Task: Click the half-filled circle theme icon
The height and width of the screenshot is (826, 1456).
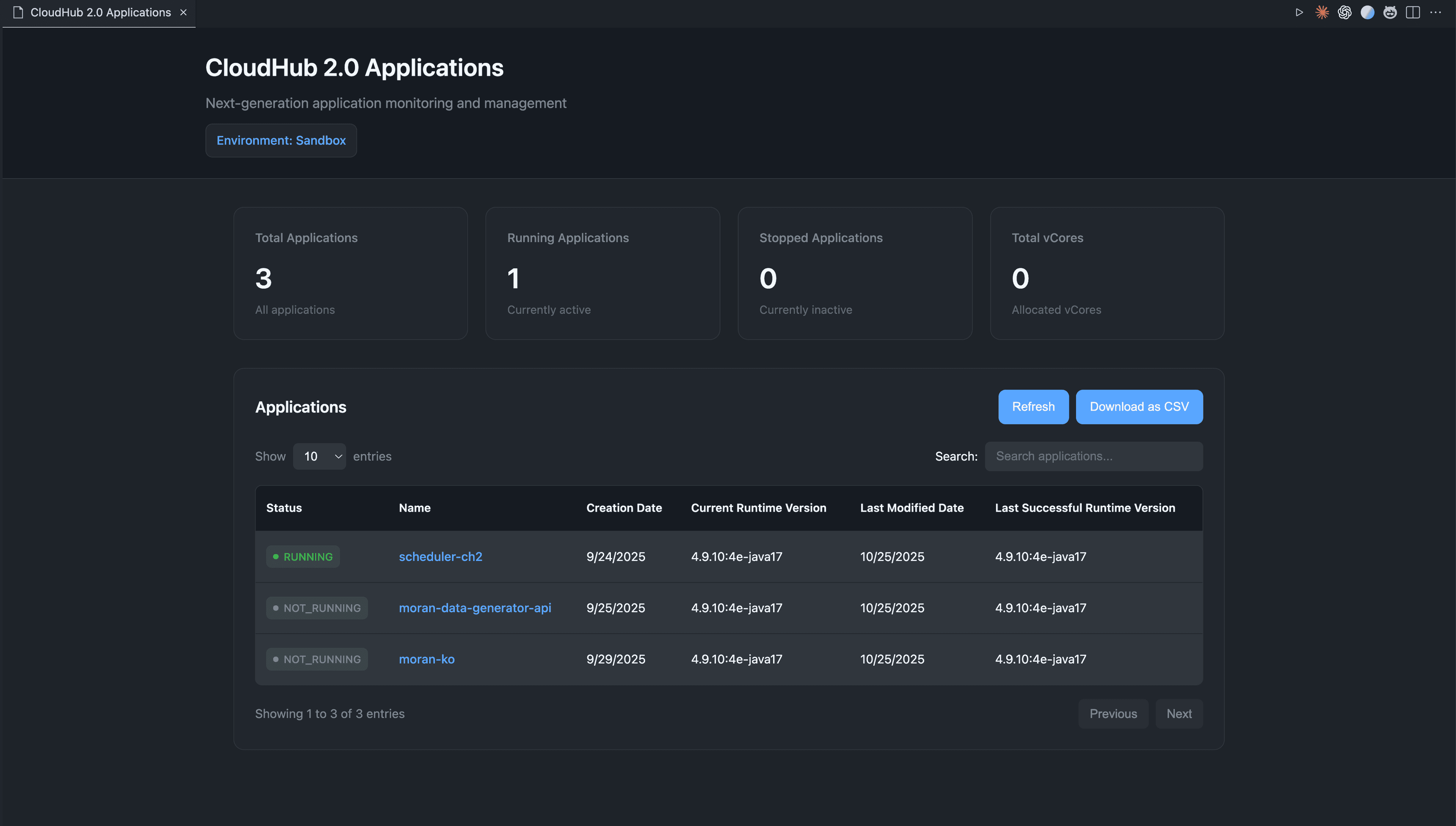Action: (x=1368, y=12)
